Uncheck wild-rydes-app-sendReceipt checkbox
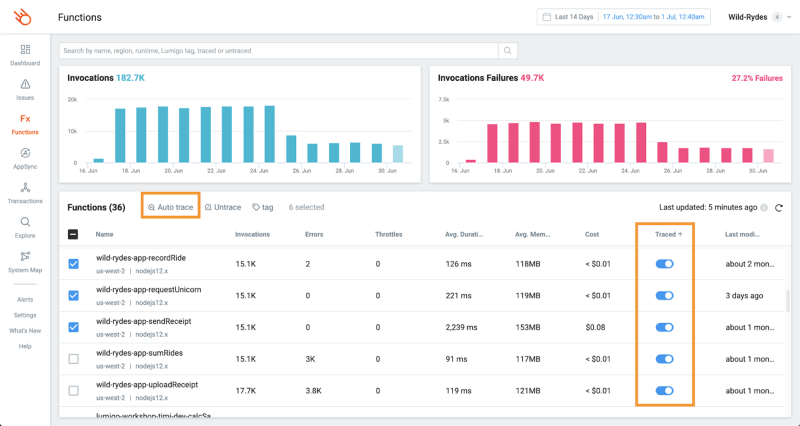The image size is (800, 426). 73,327
